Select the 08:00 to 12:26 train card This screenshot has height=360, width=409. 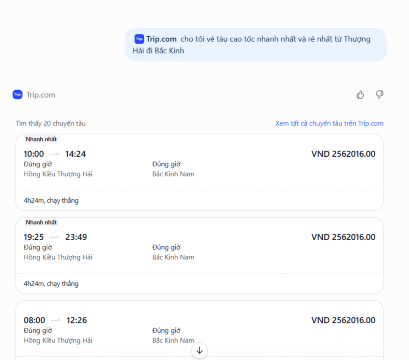pos(199,330)
